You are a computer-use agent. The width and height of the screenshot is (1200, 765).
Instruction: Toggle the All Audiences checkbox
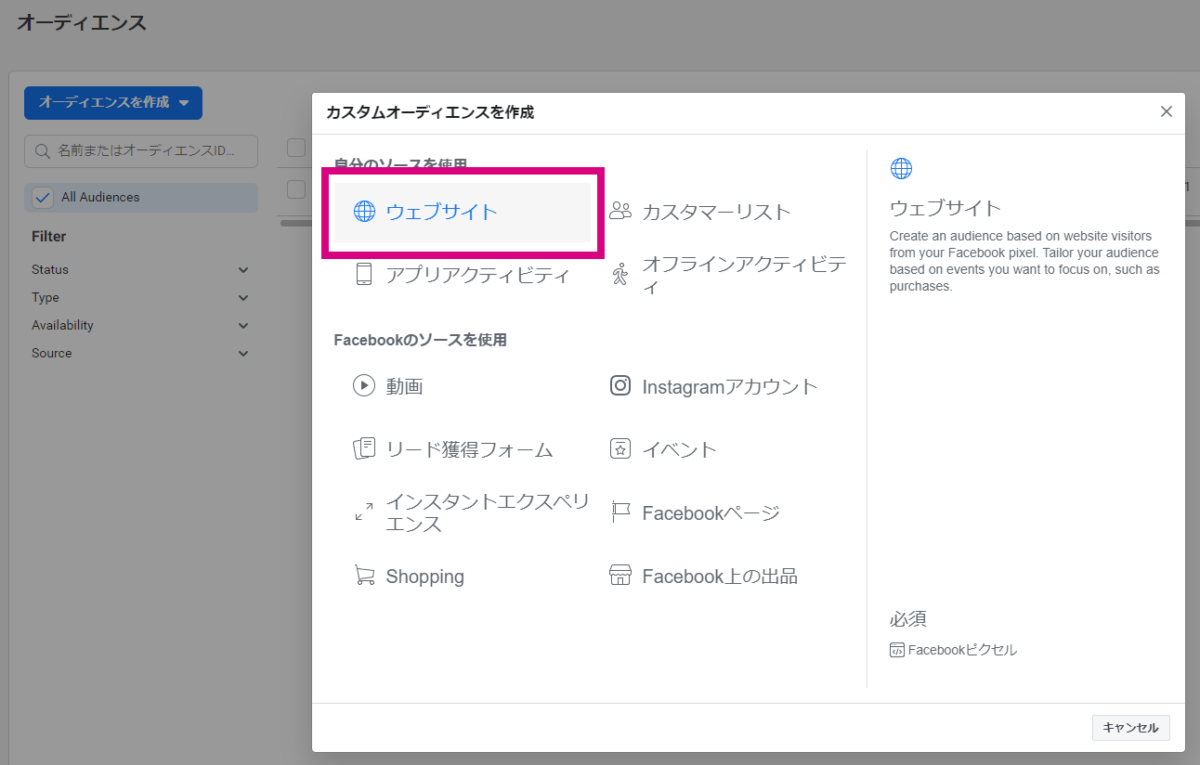[x=42, y=197]
